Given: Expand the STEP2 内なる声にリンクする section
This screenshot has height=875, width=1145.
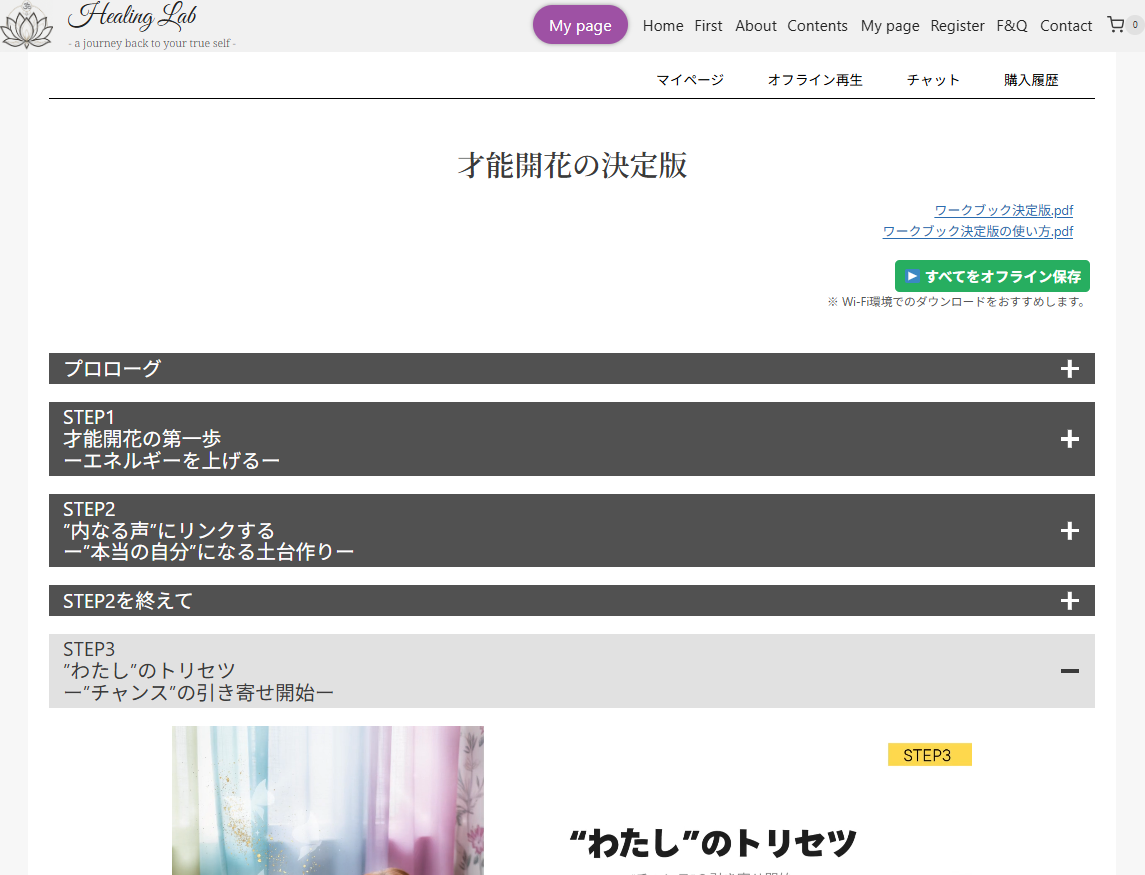Looking at the screenshot, I should click(1070, 531).
